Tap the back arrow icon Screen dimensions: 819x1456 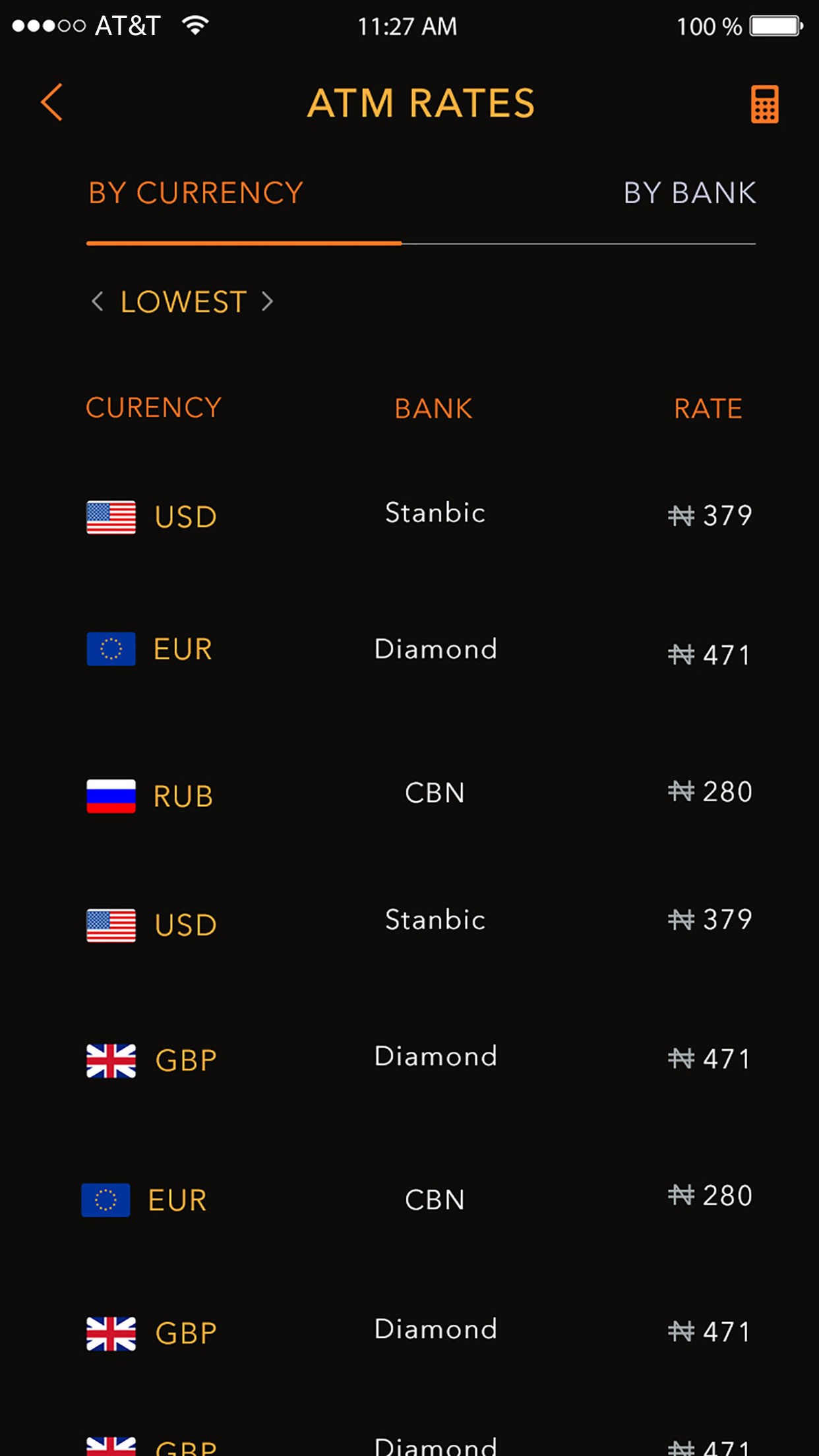point(52,102)
